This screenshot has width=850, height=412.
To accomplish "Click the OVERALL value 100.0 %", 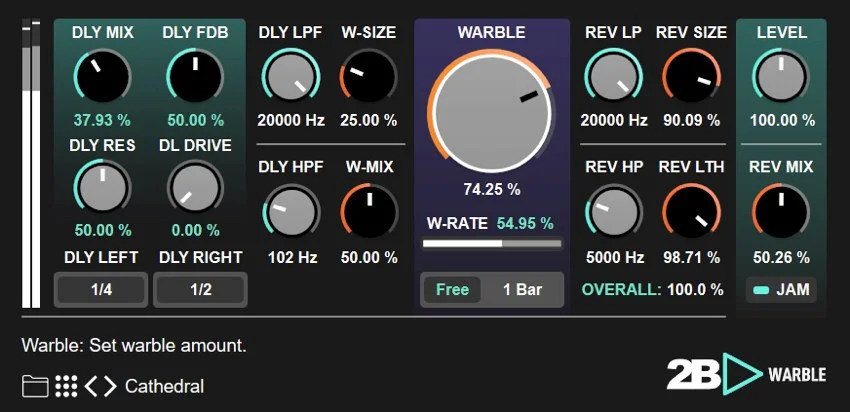I will [x=695, y=289].
